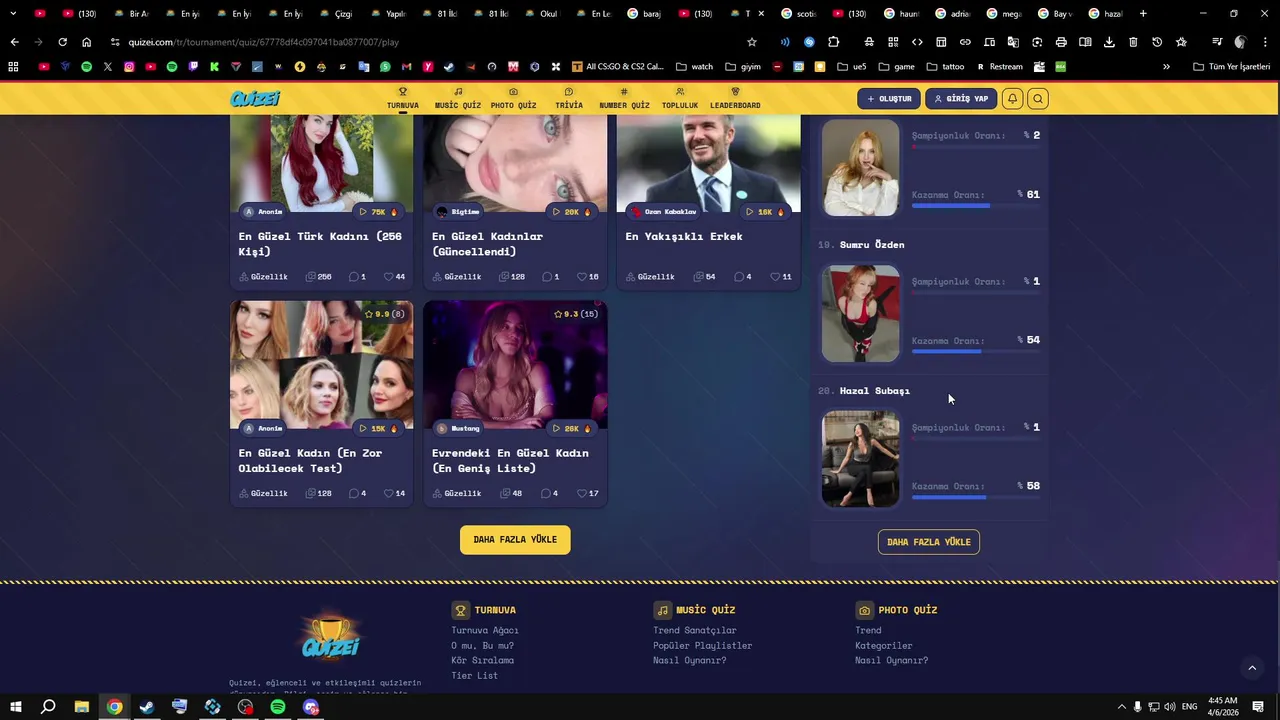
Task: Open the browser extensions puzzle icon
Action: pyautogui.click(x=833, y=42)
